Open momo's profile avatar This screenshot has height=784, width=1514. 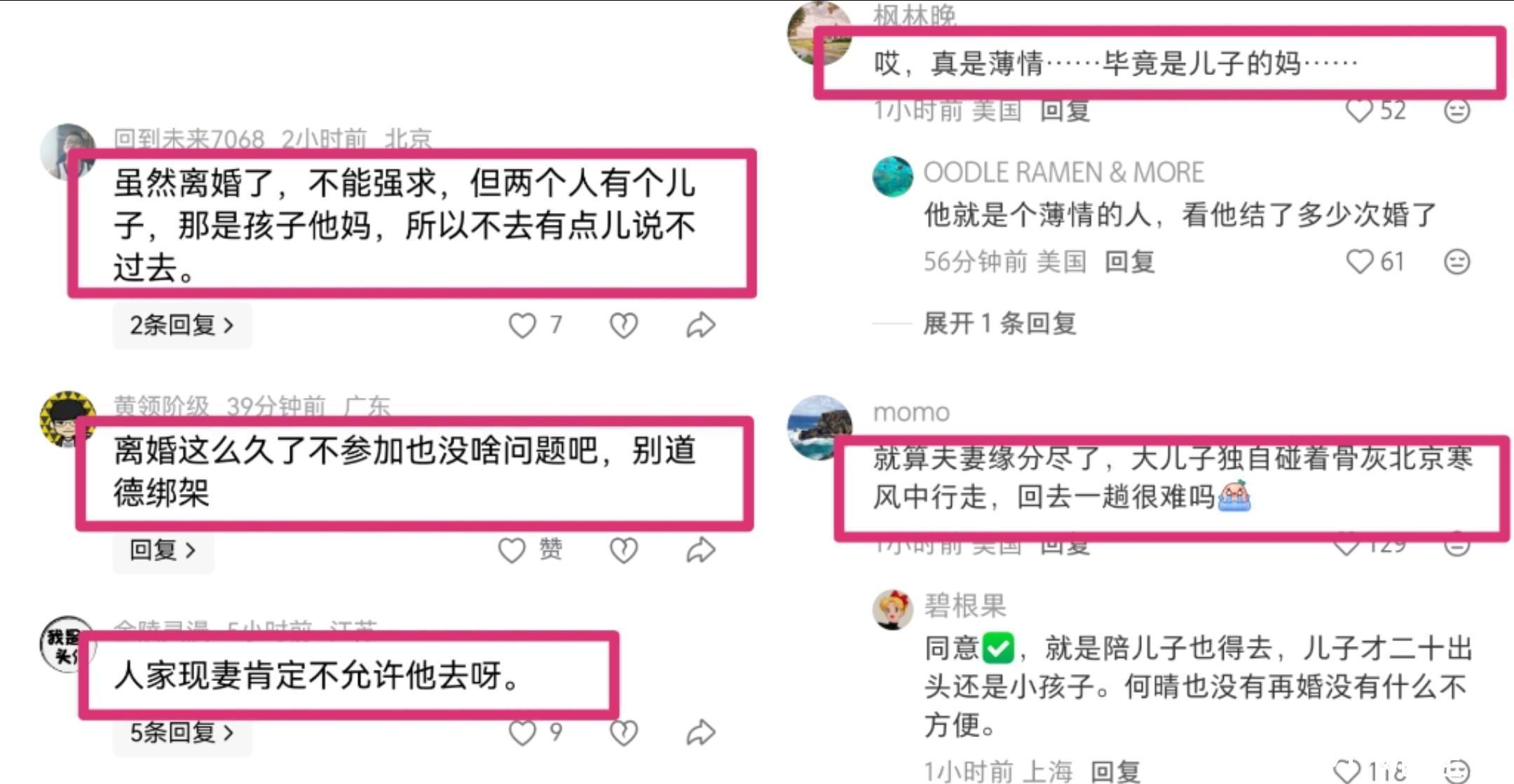[820, 427]
